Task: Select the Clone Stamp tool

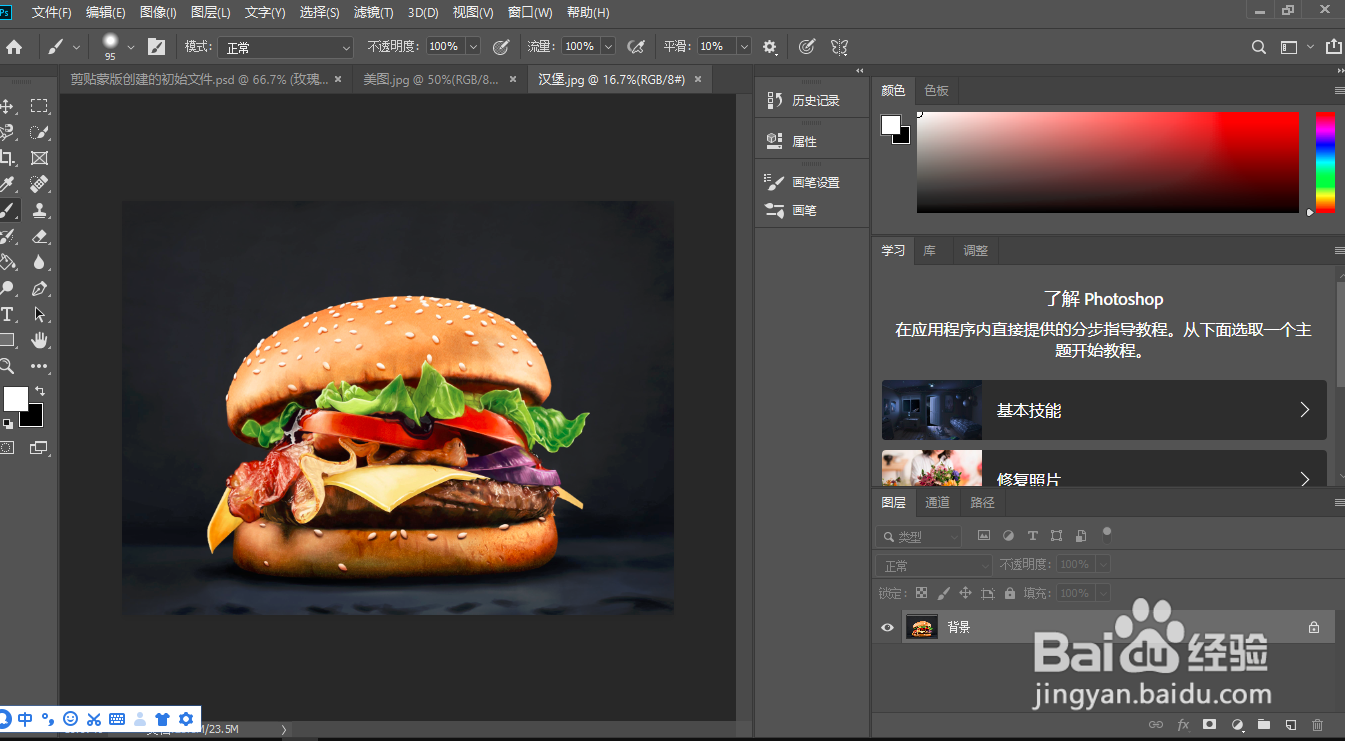Action: click(x=39, y=210)
